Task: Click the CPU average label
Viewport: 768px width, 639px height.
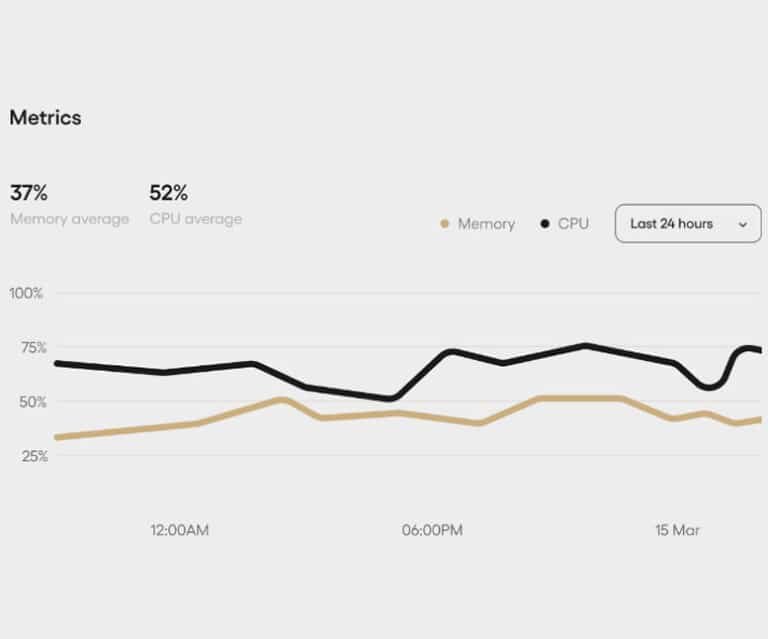Action: (195, 219)
